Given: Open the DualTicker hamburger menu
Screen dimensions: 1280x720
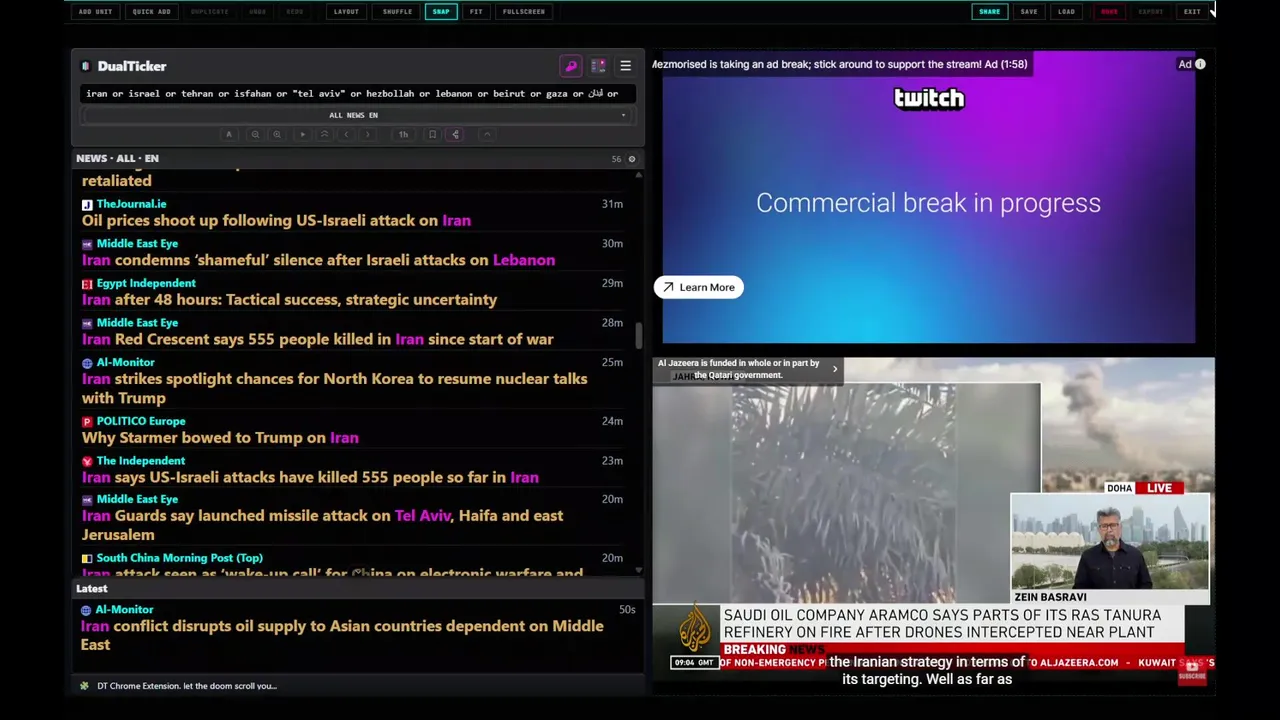Looking at the screenshot, I should coord(625,66).
